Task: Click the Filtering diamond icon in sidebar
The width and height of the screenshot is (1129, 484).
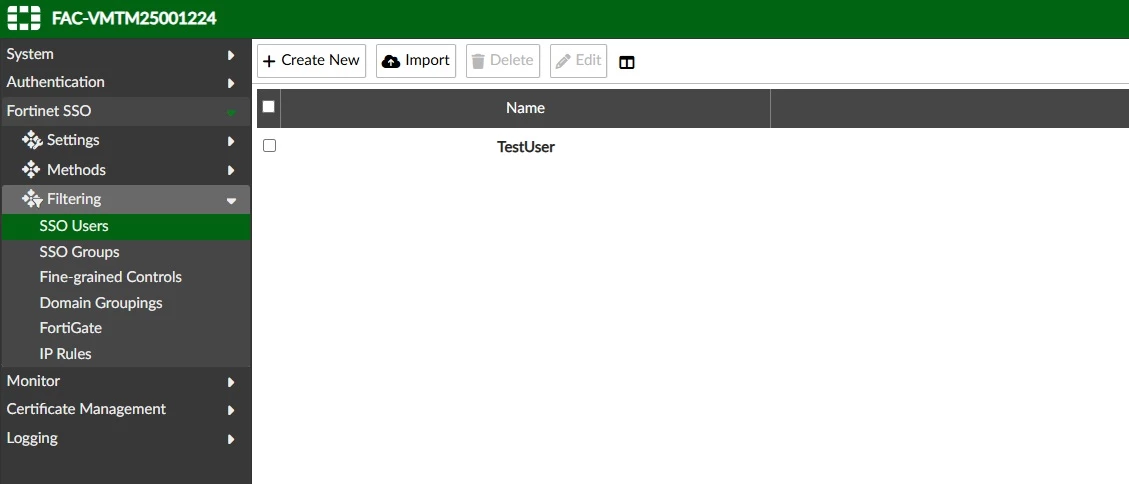Action: point(32,199)
